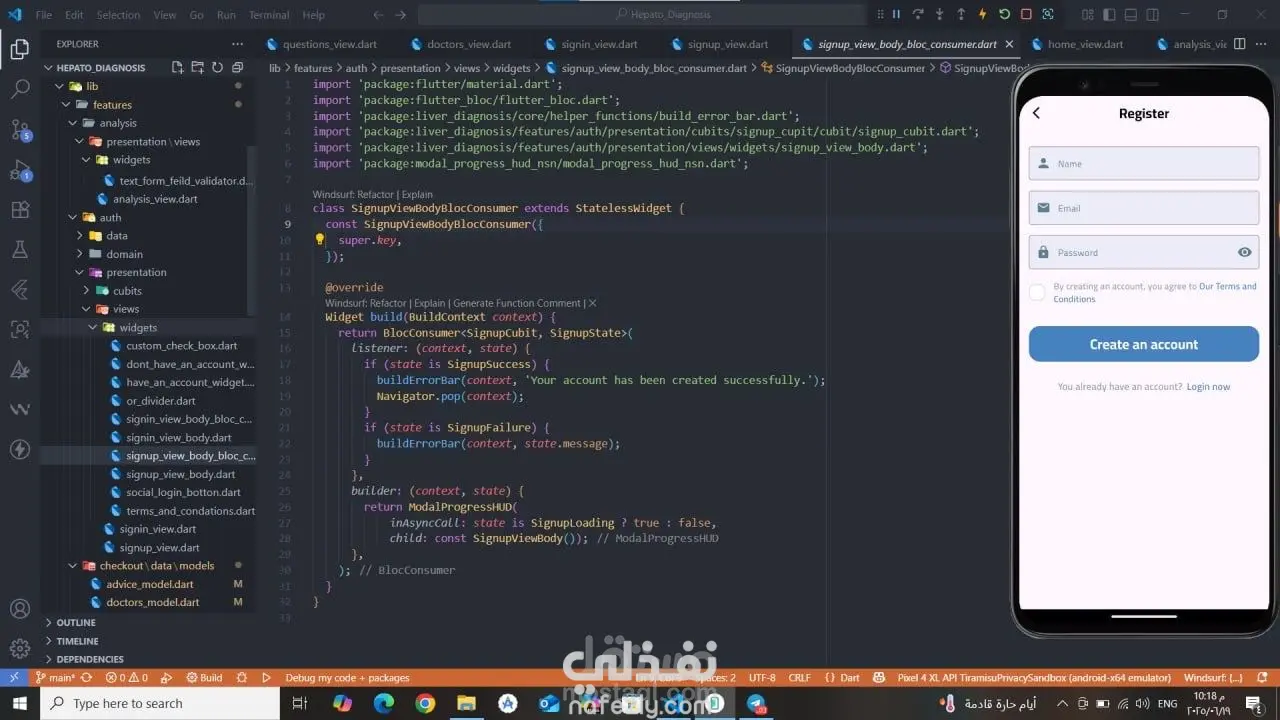Open the Widget Inspector icon in the debug toolbar
This screenshot has height=720, width=1280.
pyautogui.click(x=1048, y=14)
